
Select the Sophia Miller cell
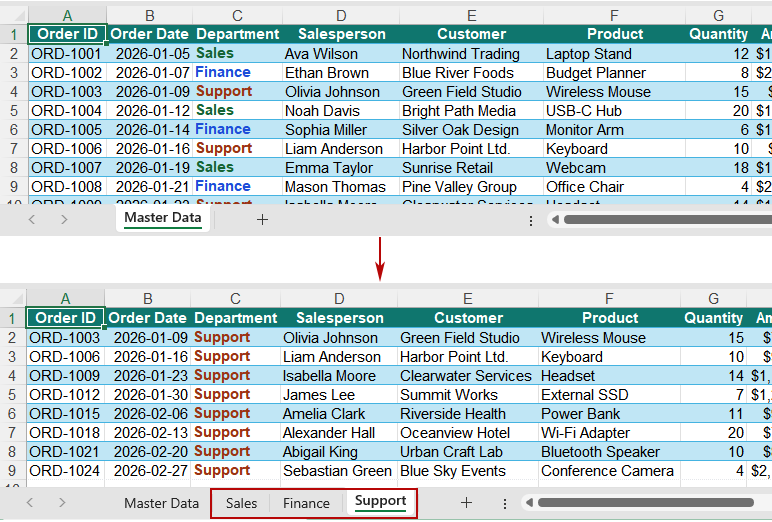tap(341, 130)
